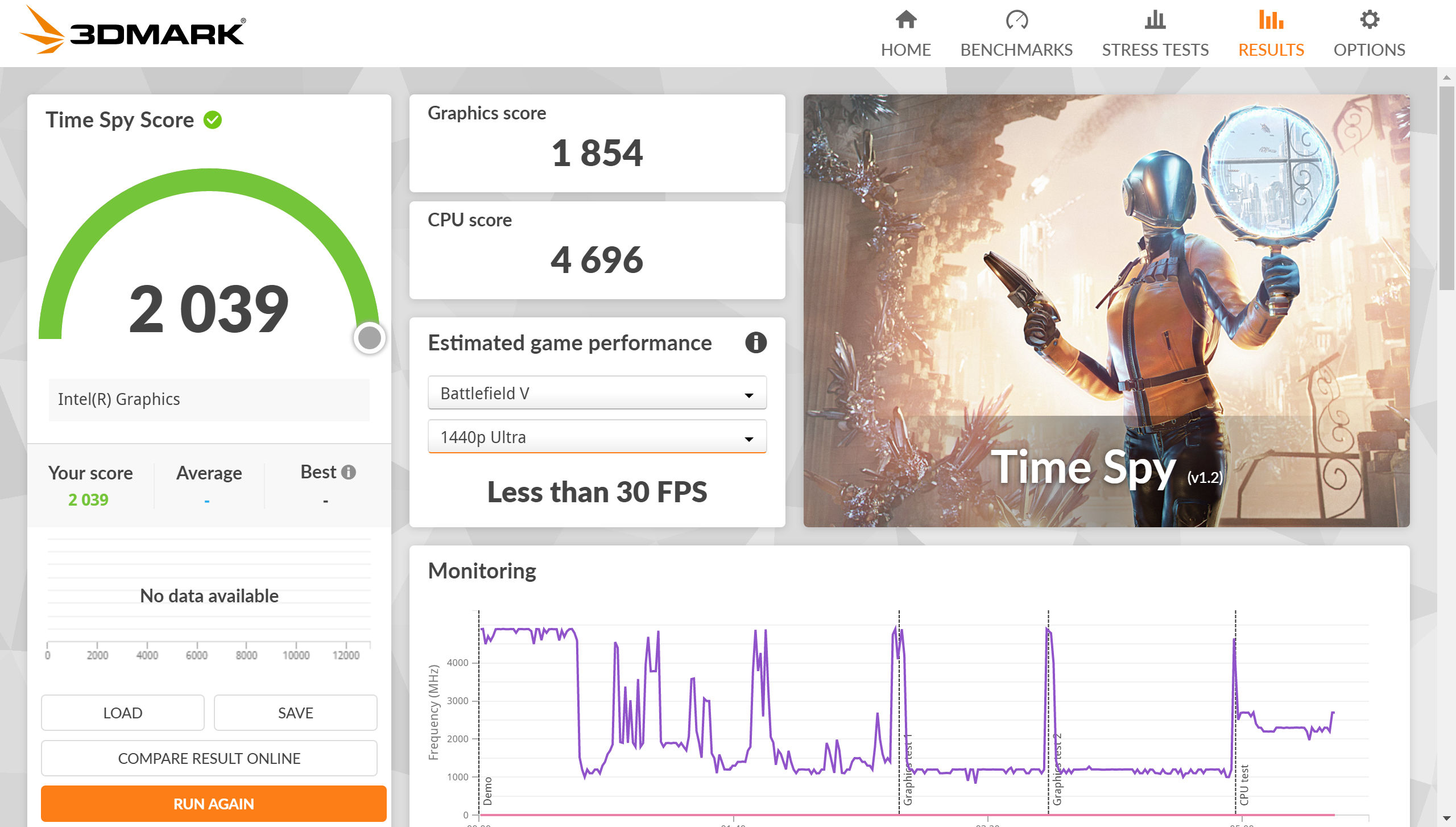Click the Intel(R) Graphics field

tap(209, 400)
